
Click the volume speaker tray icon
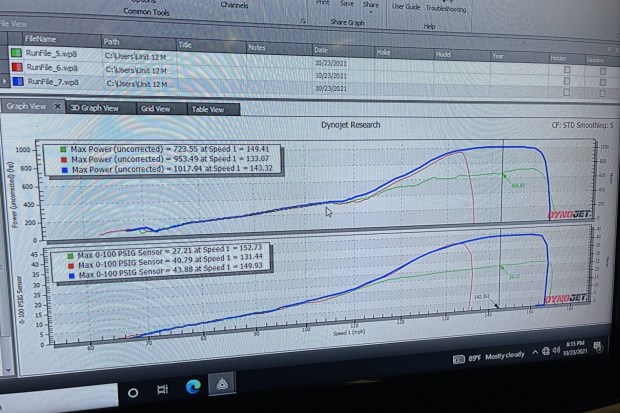[x=556, y=353]
